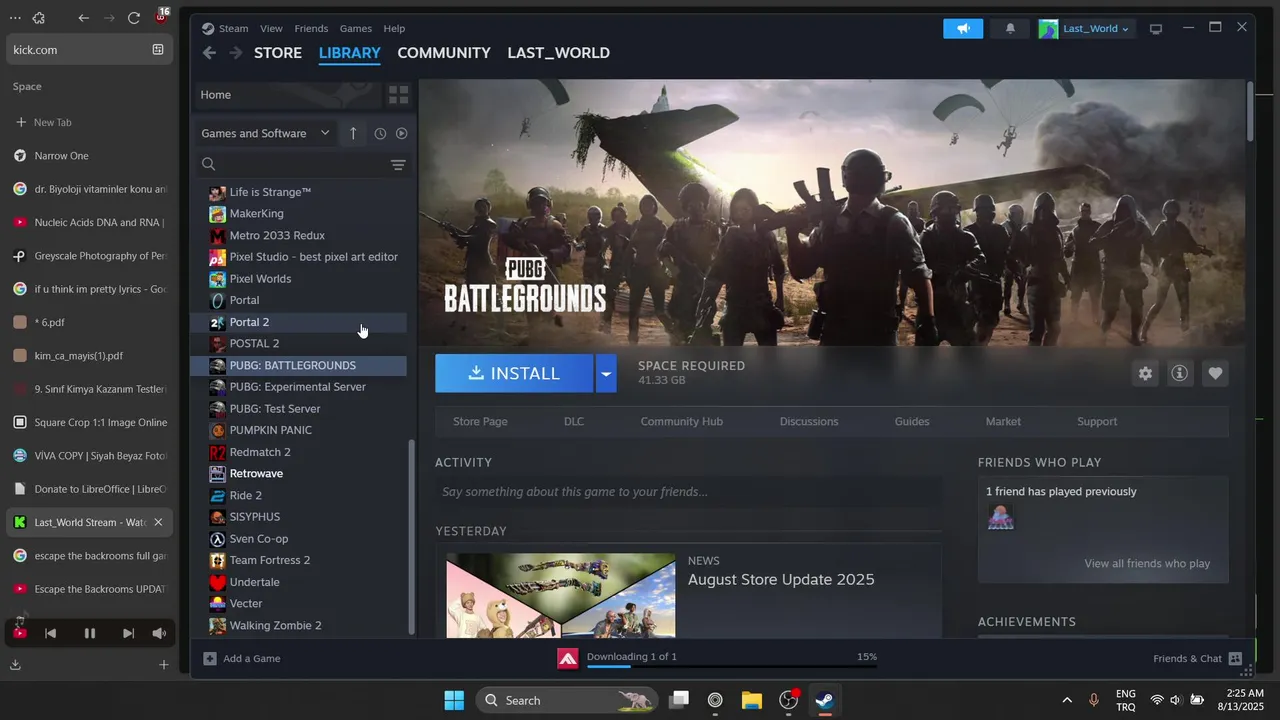Open the Games menu

pyautogui.click(x=355, y=28)
